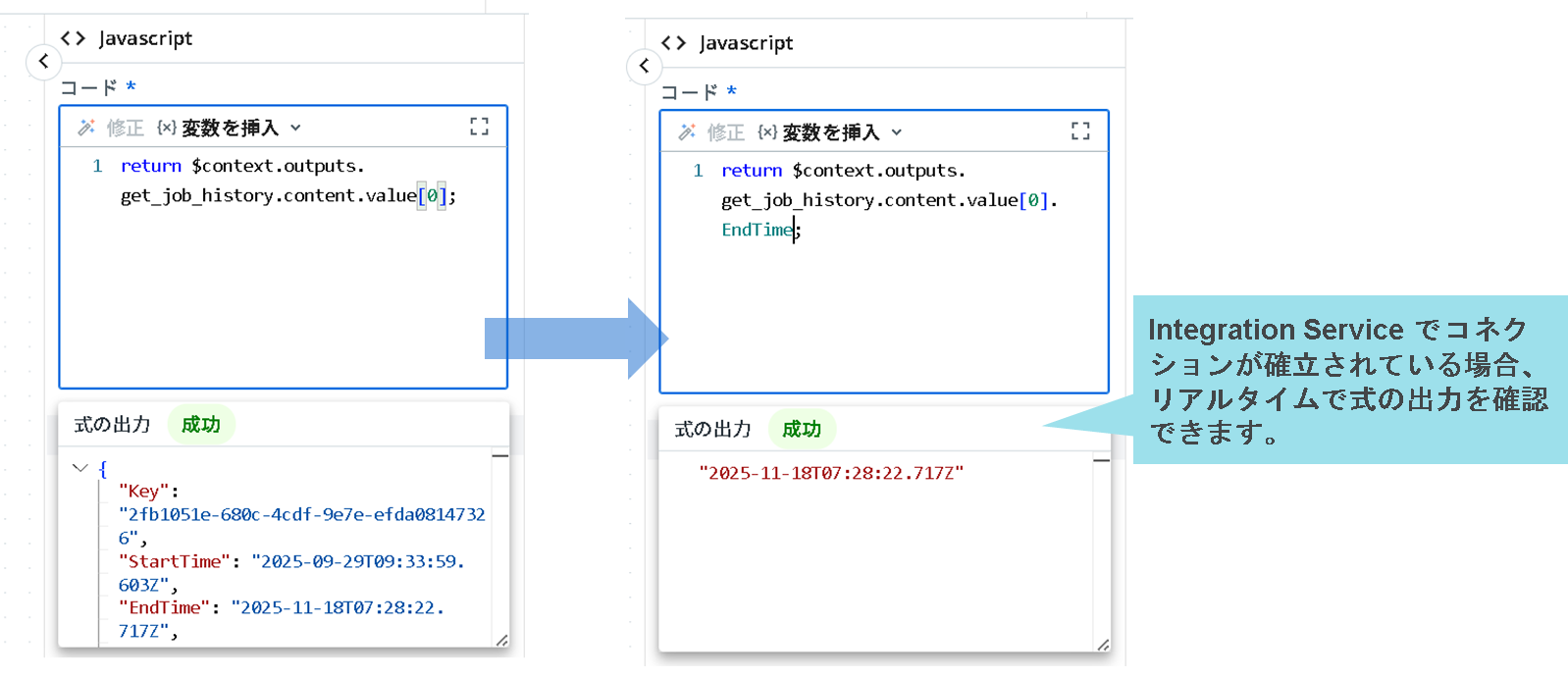Click the back chevron in the left Javascript panel
This screenshot has height=678, width=1568.
[43, 61]
